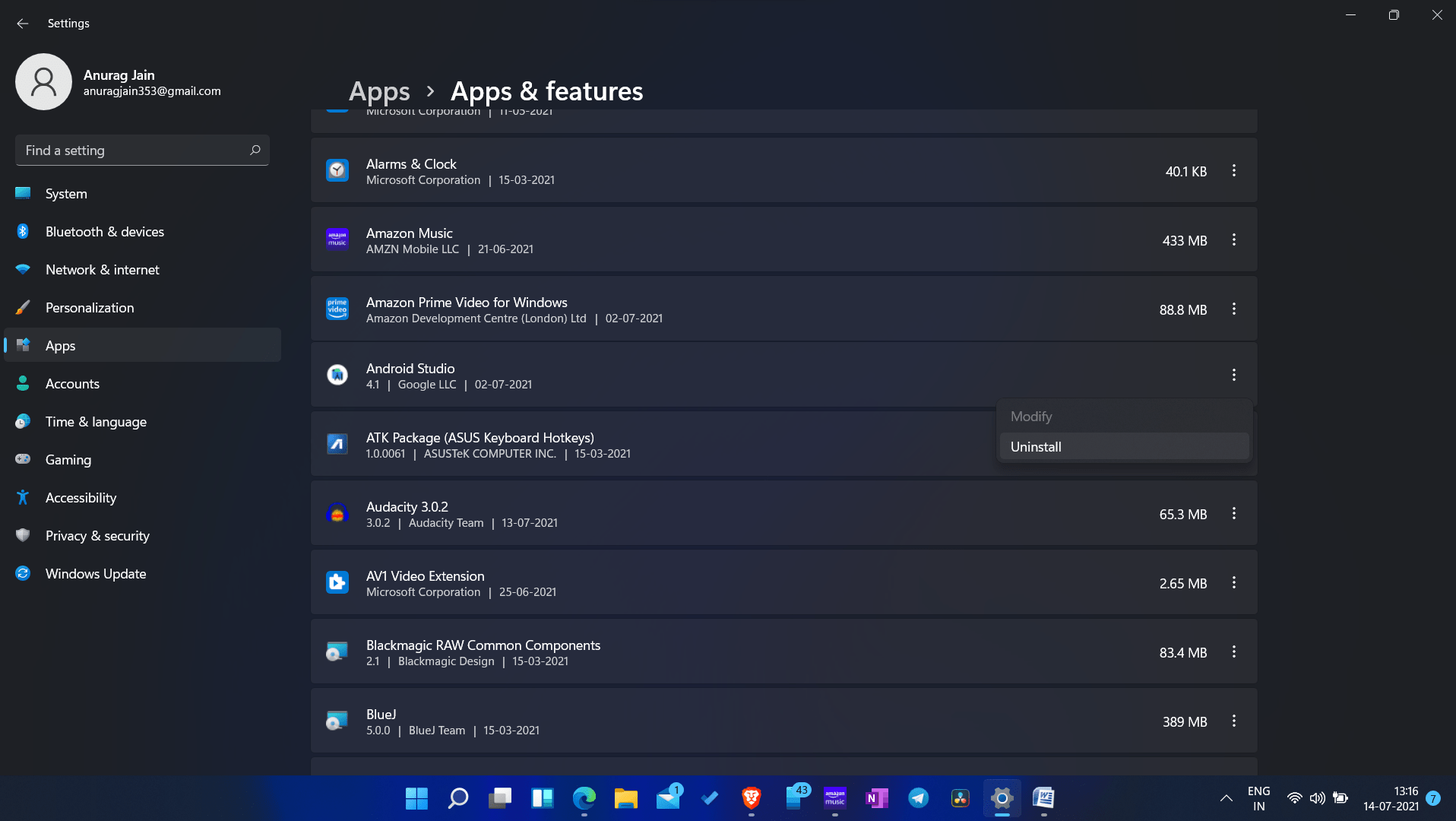Click the Alarms & Clock app icon

pyautogui.click(x=337, y=170)
